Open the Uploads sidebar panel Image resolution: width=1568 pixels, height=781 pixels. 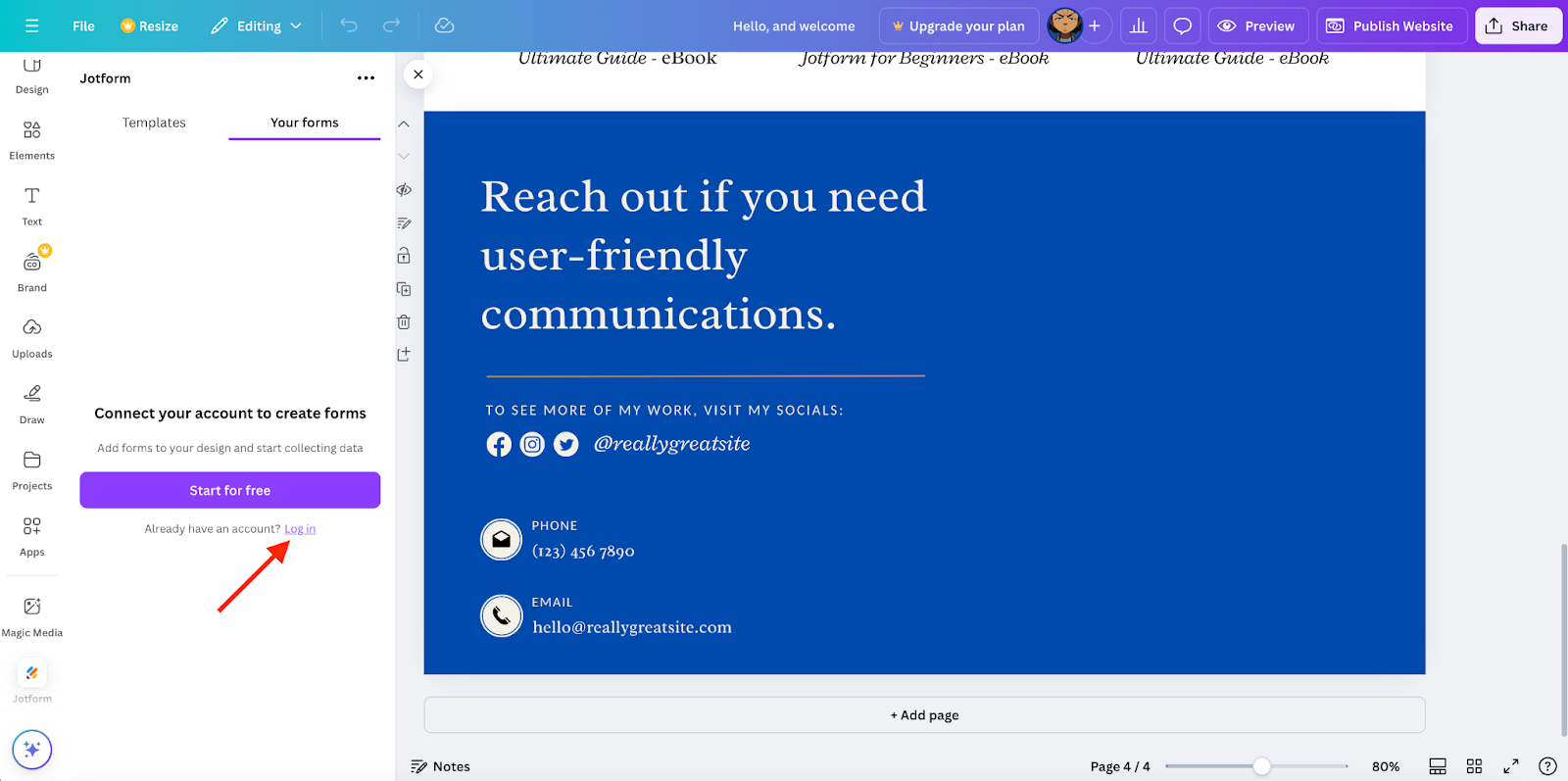31,338
